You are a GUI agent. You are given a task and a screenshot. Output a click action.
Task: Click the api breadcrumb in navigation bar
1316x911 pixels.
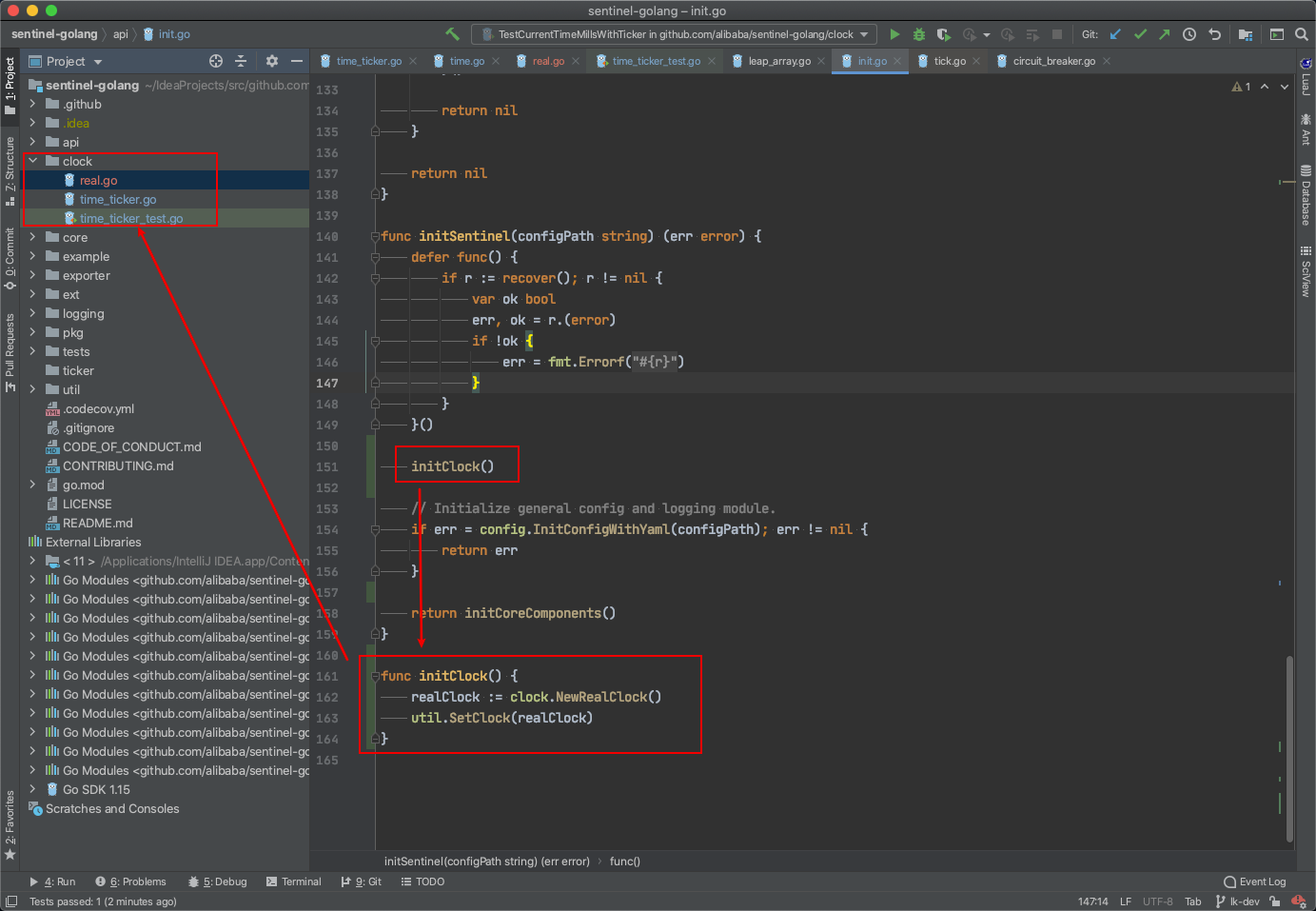pos(121,34)
